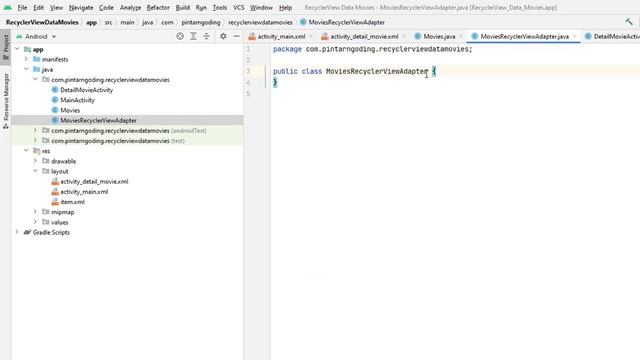Click the app breadcrumb

91,22
